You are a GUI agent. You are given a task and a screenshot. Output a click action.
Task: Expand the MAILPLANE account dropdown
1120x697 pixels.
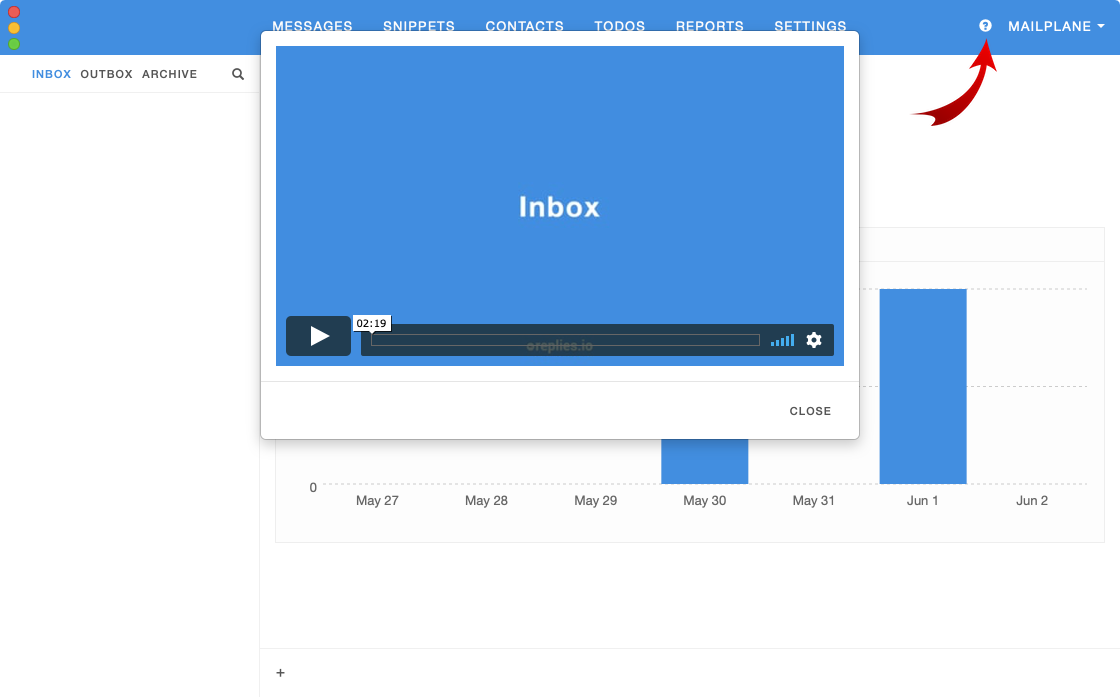pyautogui.click(x=1056, y=26)
